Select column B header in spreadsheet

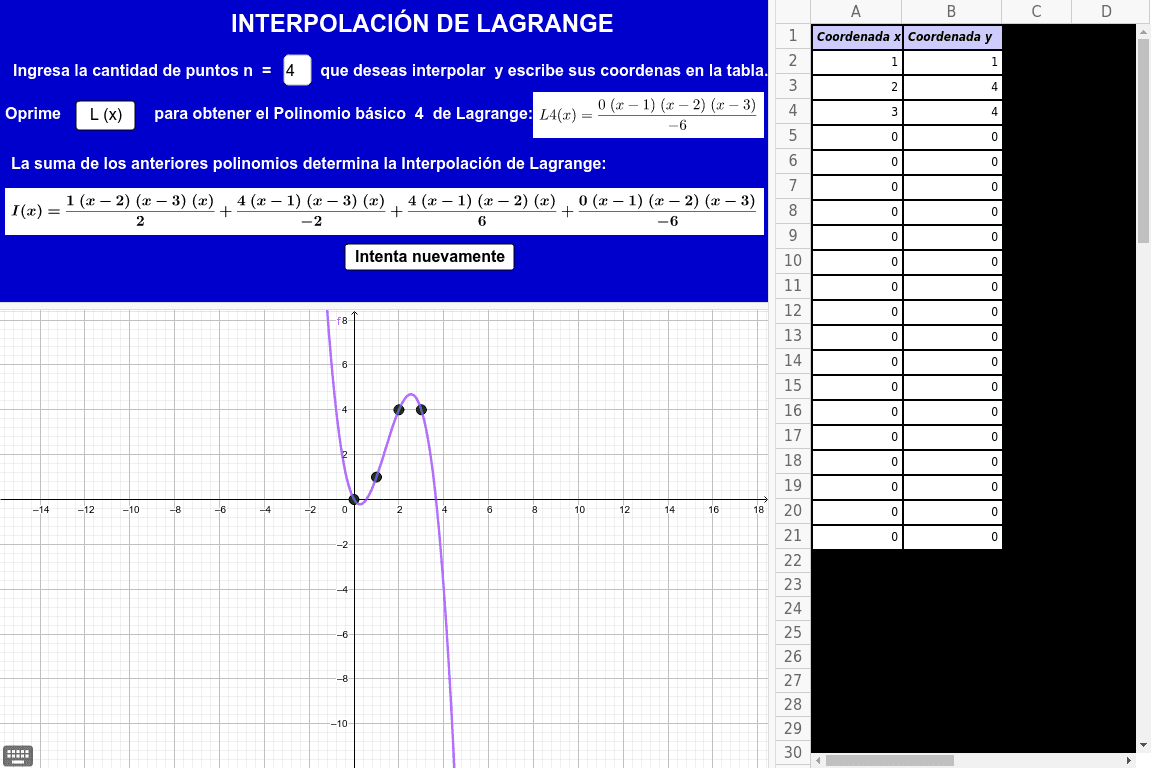[x=951, y=12]
